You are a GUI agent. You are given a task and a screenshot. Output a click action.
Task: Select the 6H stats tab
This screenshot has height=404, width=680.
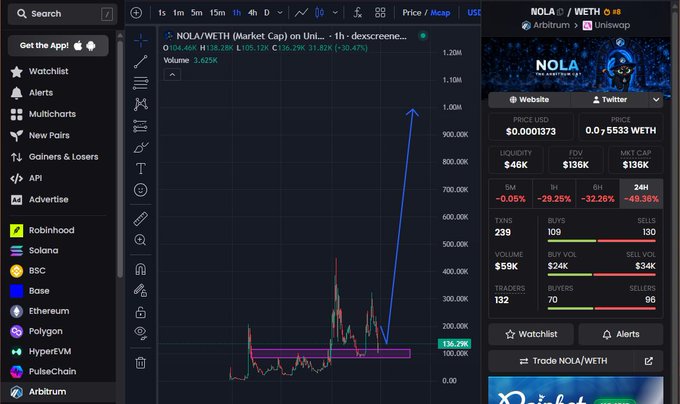[x=598, y=193]
